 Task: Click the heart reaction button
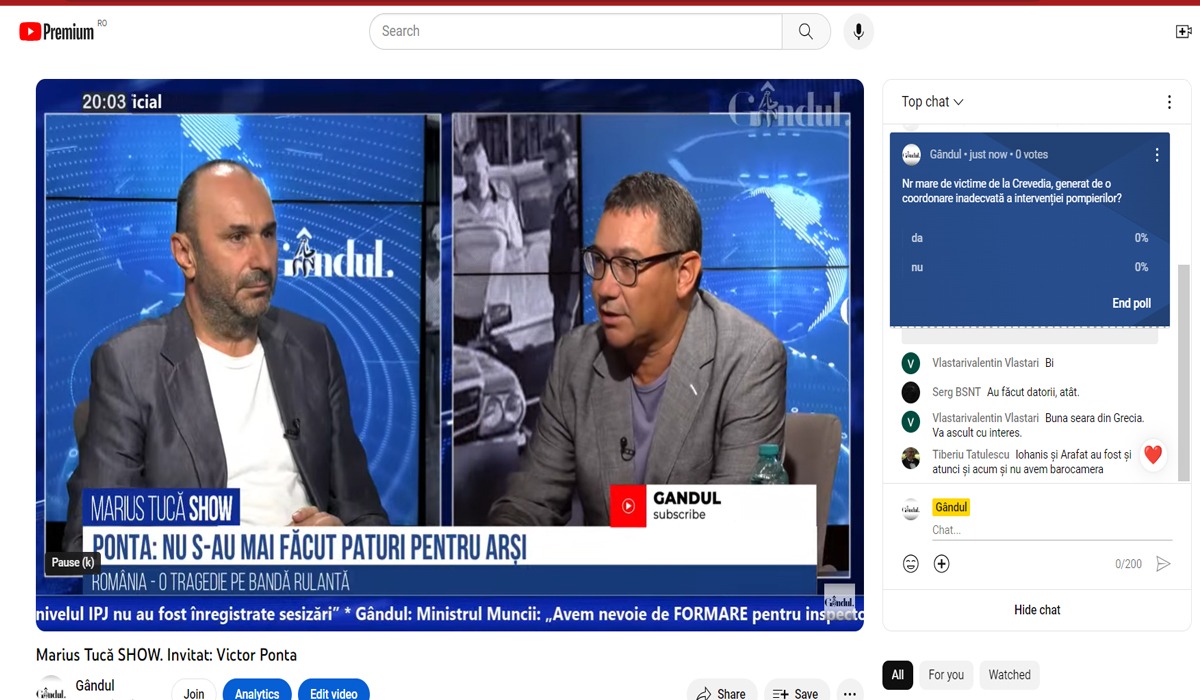(1153, 455)
